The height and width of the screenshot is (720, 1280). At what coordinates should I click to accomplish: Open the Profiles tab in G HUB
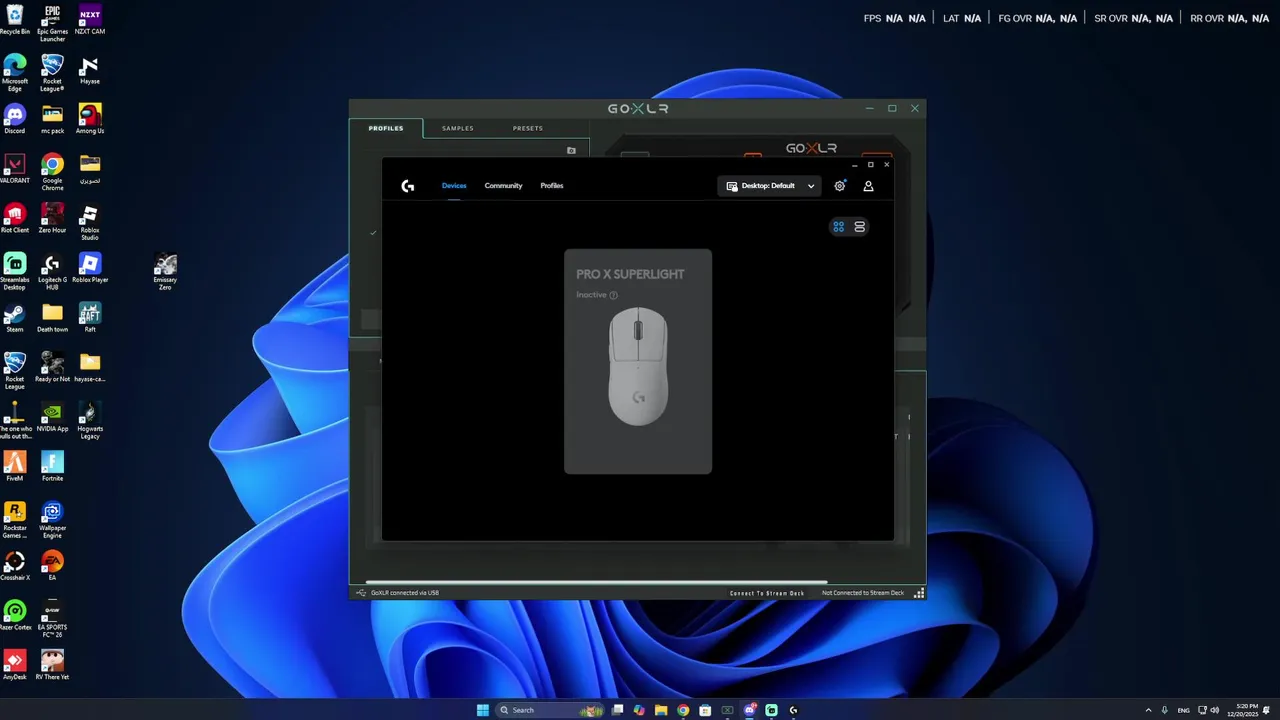[552, 186]
